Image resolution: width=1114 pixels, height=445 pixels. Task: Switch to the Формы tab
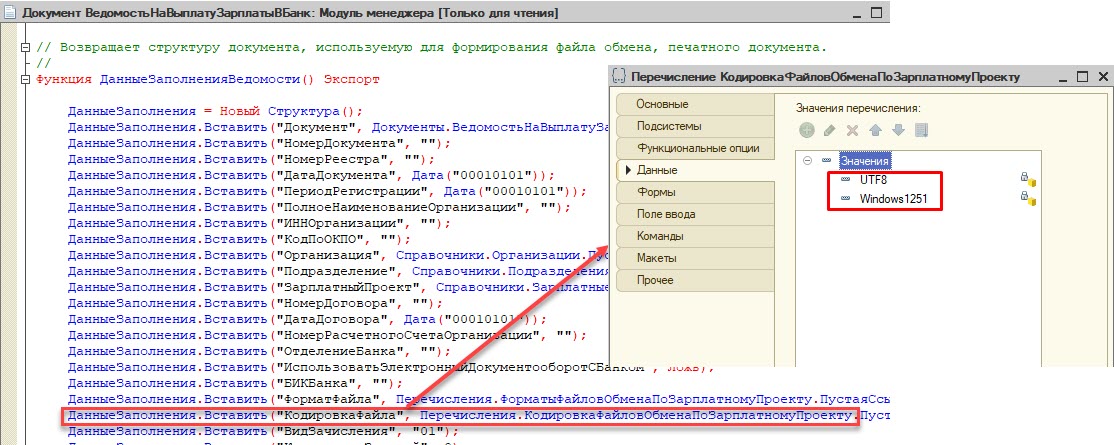pyautogui.click(x=695, y=192)
